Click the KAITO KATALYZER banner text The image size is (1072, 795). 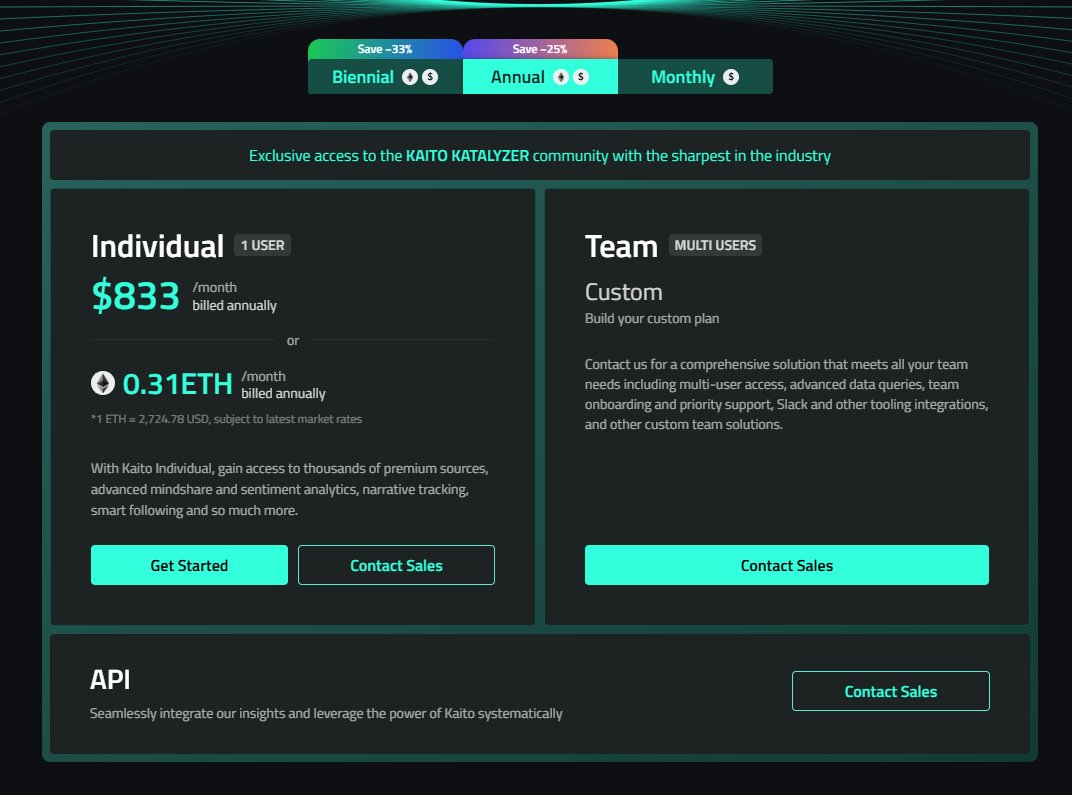pos(468,156)
